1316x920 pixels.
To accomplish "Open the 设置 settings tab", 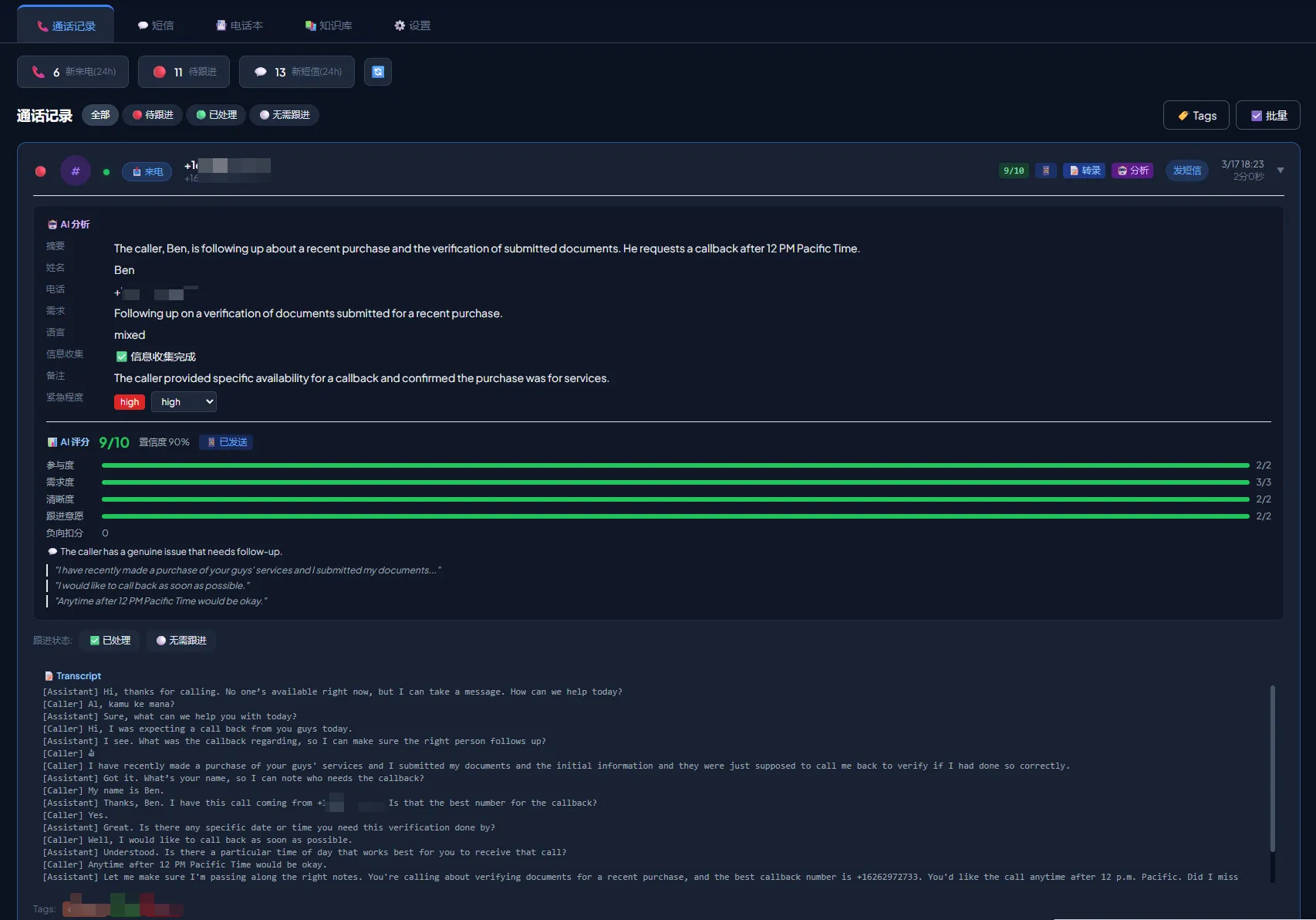I will [413, 25].
